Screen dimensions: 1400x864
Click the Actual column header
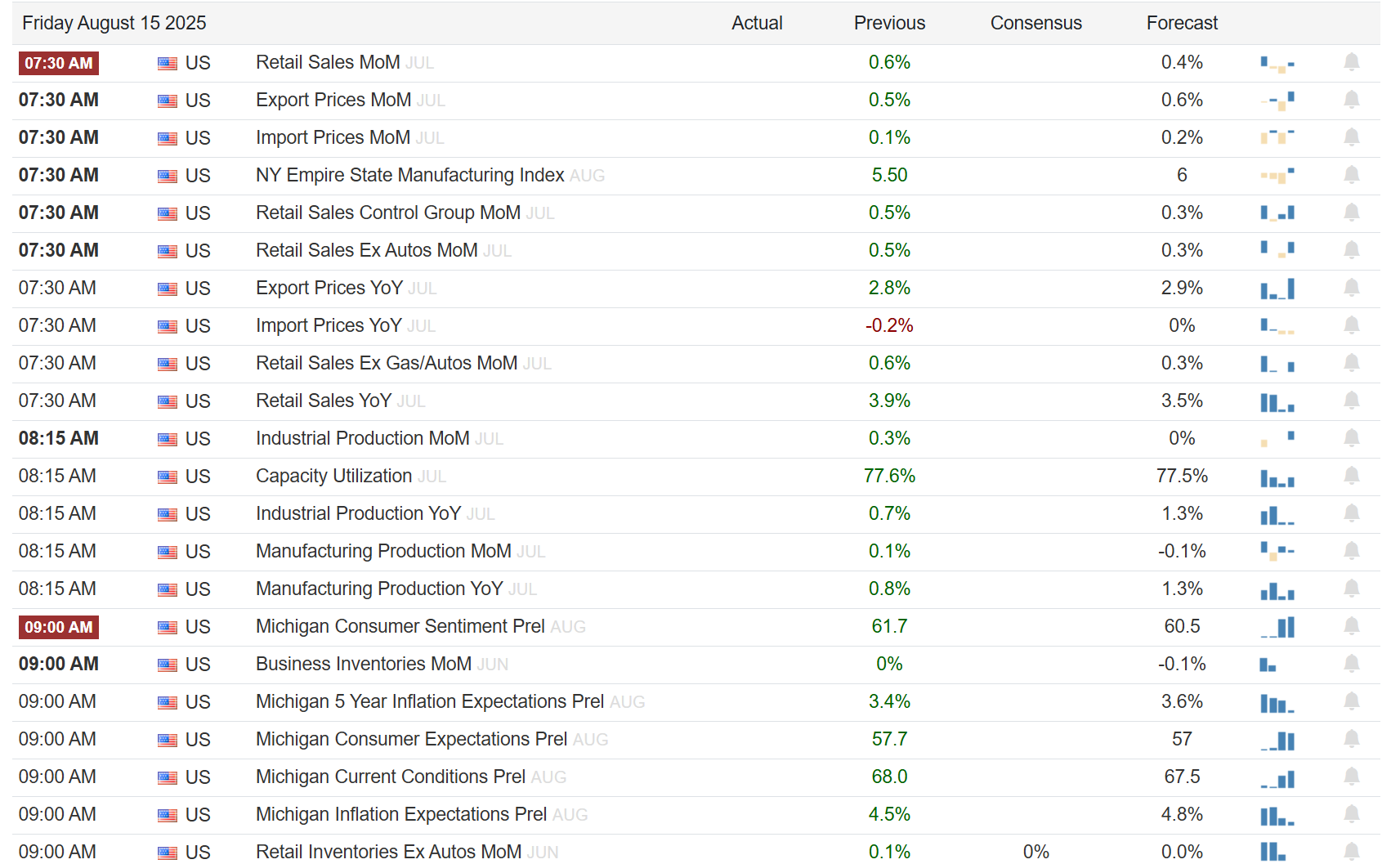pyautogui.click(x=757, y=23)
